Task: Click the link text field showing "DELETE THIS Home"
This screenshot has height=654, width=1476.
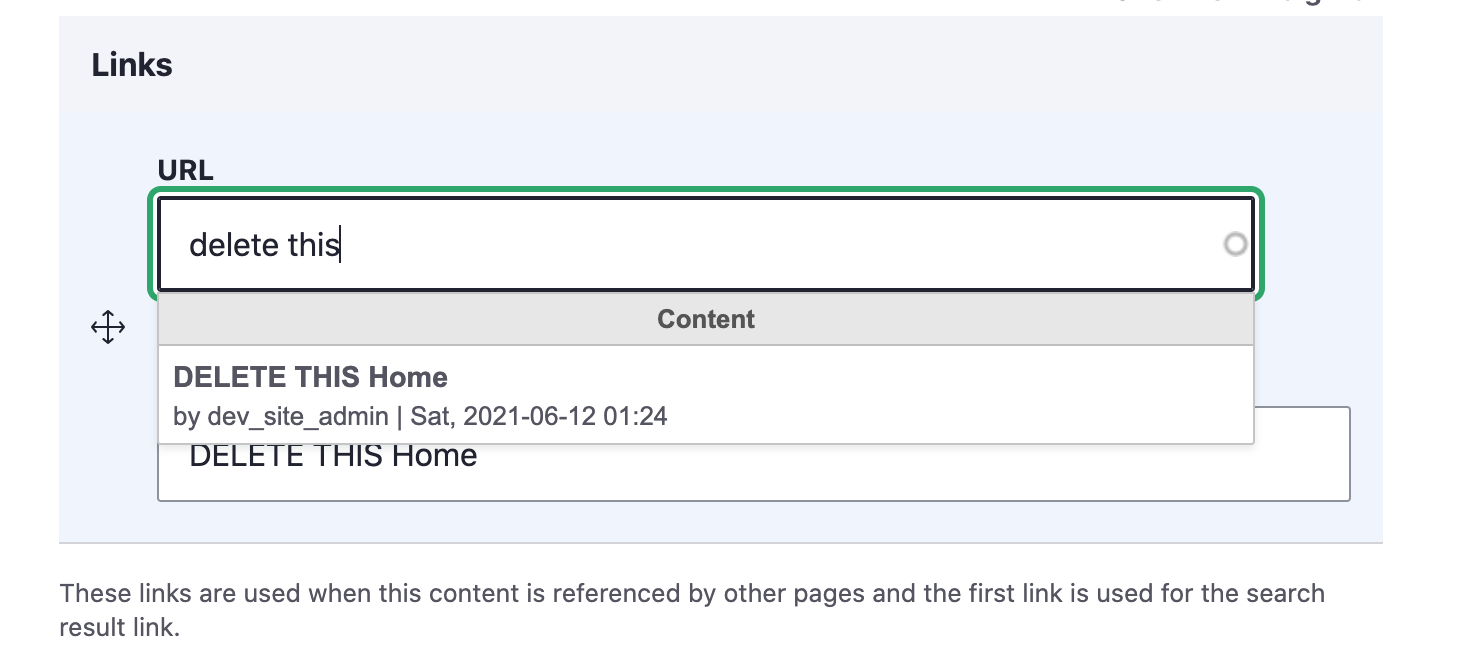Action: [754, 471]
